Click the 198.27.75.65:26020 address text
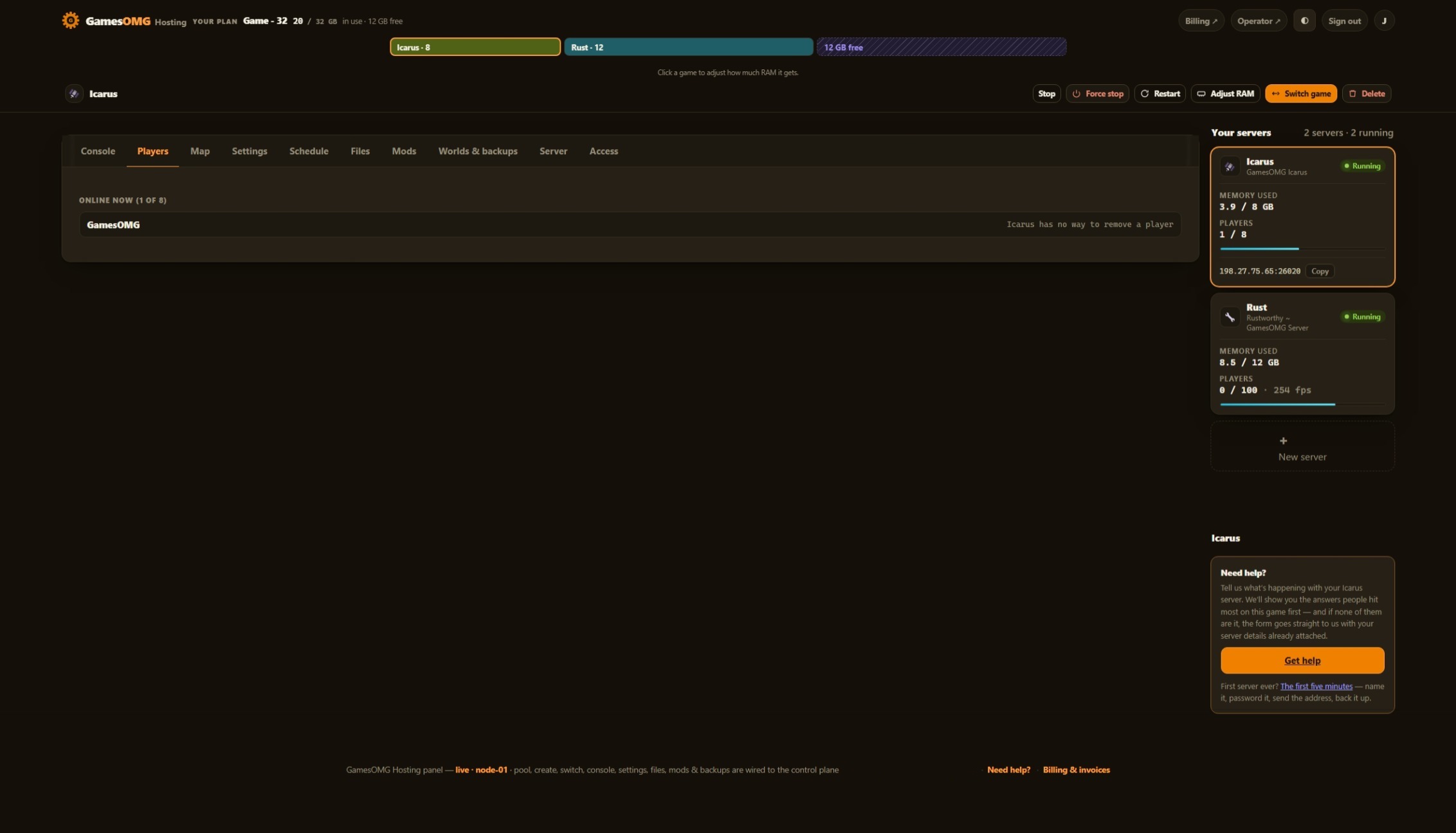The height and width of the screenshot is (833, 1456). click(1259, 271)
